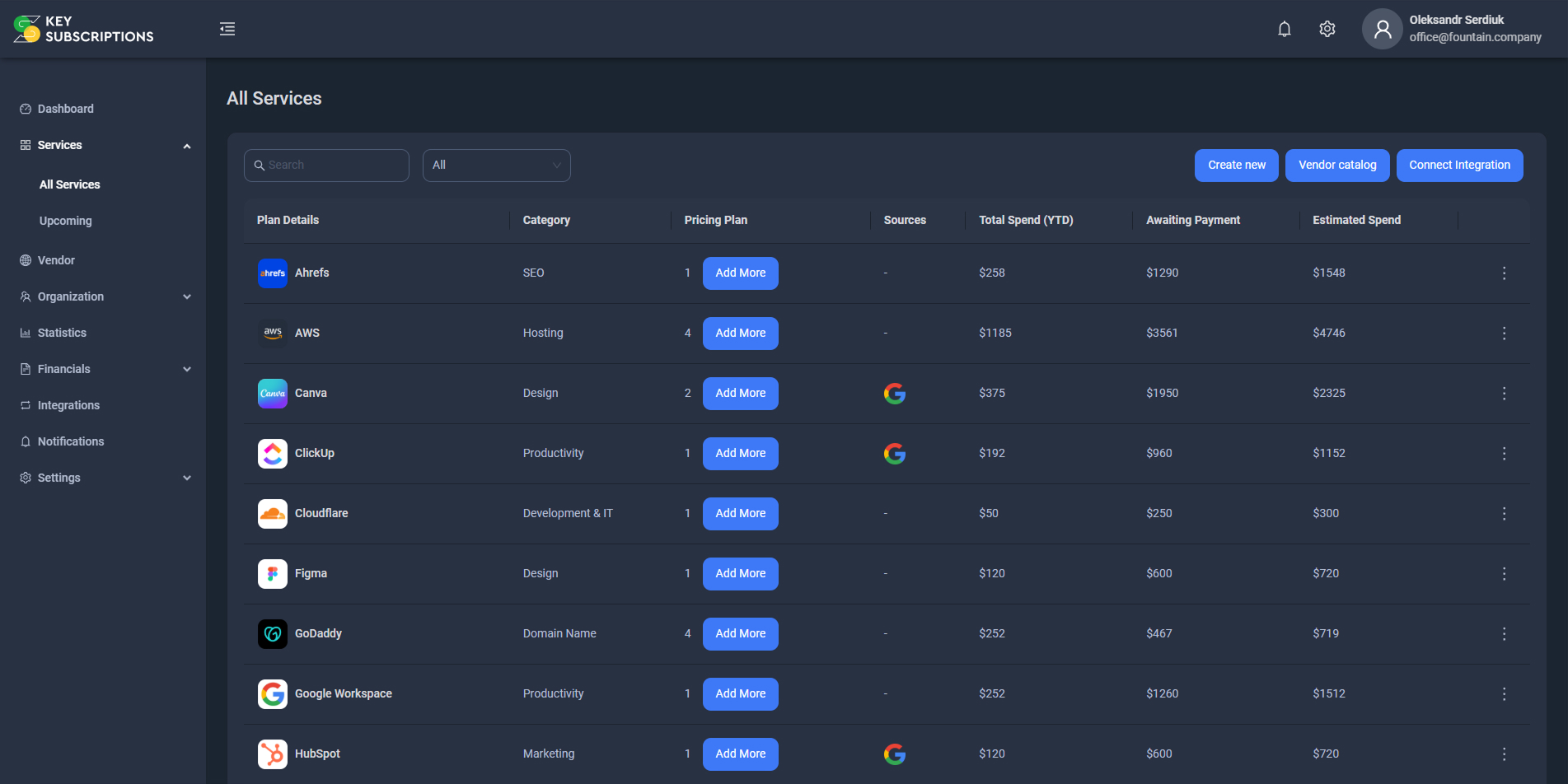Open the Google Workspace row three-dot menu
Viewport: 1568px width, 784px height.
coord(1505,694)
